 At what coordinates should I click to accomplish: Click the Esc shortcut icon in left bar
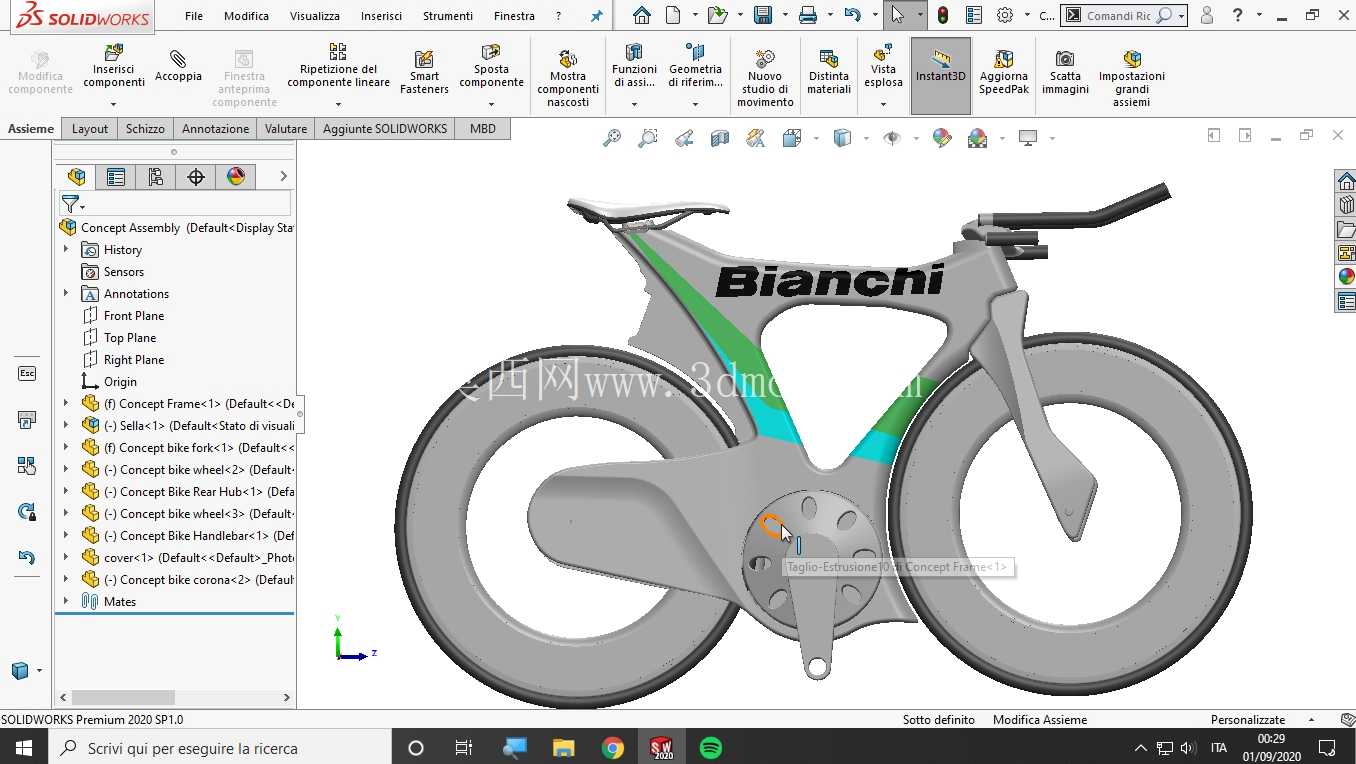(27, 374)
